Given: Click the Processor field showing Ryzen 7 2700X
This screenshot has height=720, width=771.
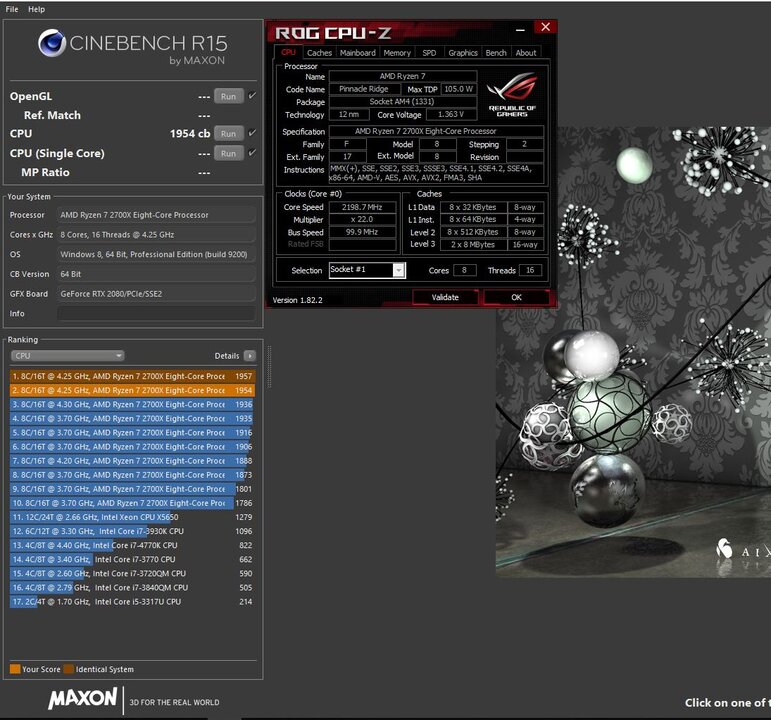Looking at the screenshot, I should pos(156,215).
